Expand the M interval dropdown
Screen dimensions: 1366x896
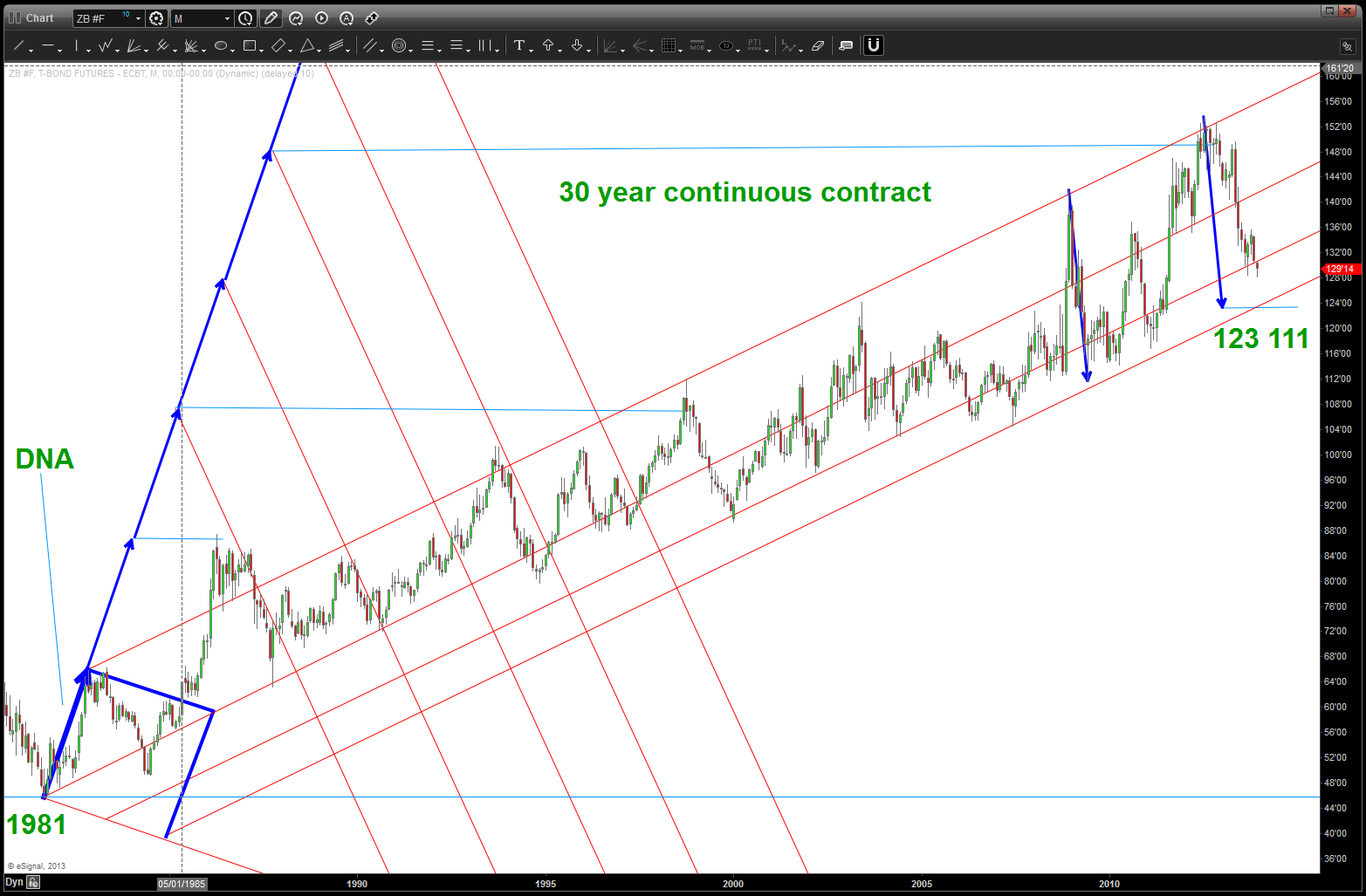228,18
